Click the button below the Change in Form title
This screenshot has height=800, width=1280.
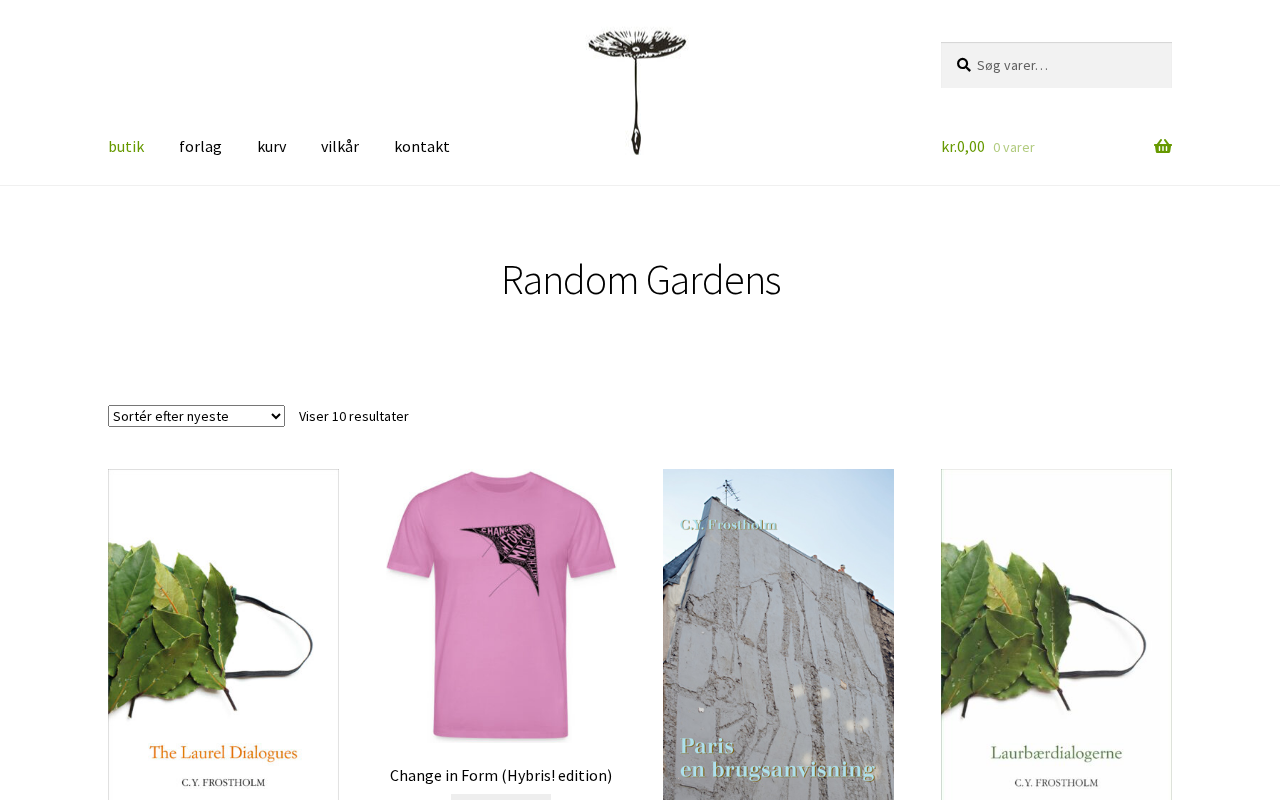click(501, 797)
